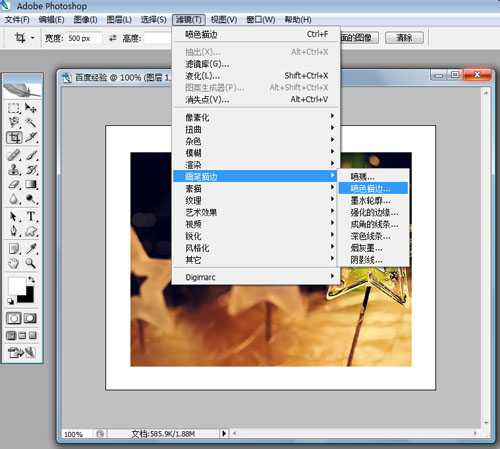The height and width of the screenshot is (449, 500).
Task: Select the Eraser tool
Action: coord(14,184)
